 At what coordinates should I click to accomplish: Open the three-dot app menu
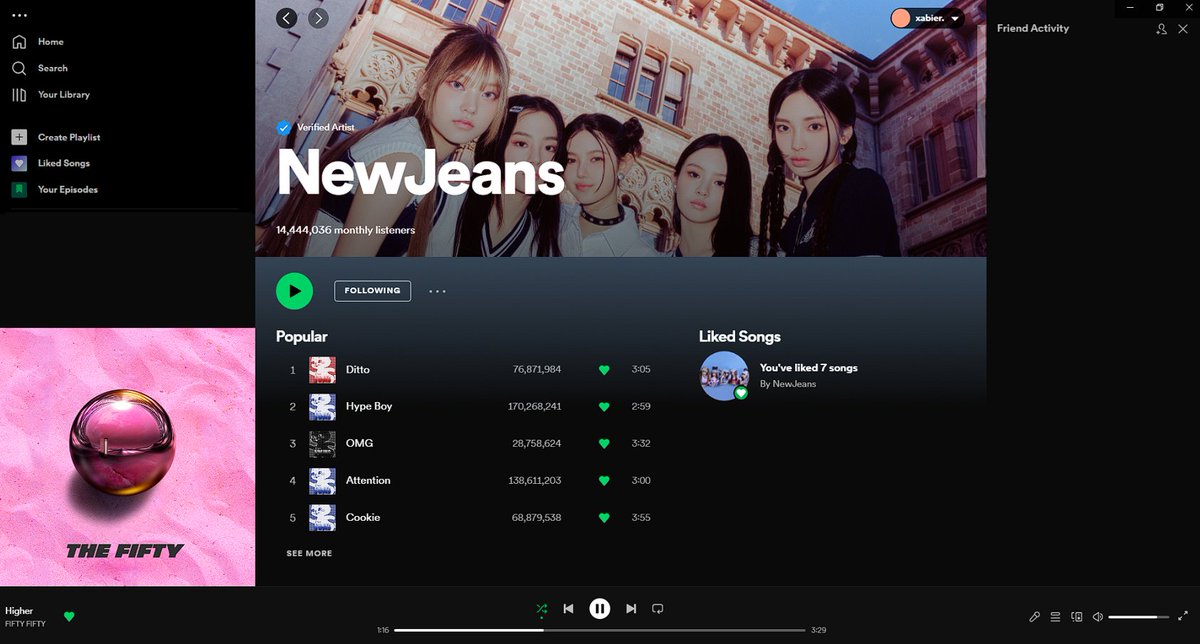19,15
